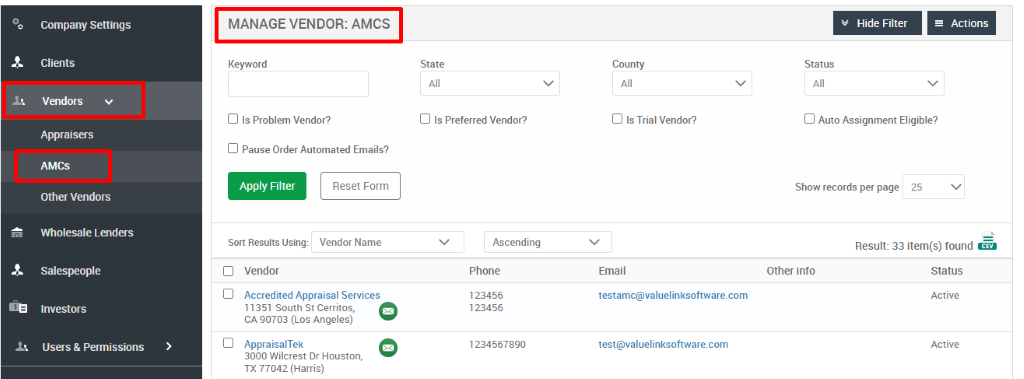Check Pause Order Automated Emails option
The image size is (1024, 379).
click(x=232, y=148)
